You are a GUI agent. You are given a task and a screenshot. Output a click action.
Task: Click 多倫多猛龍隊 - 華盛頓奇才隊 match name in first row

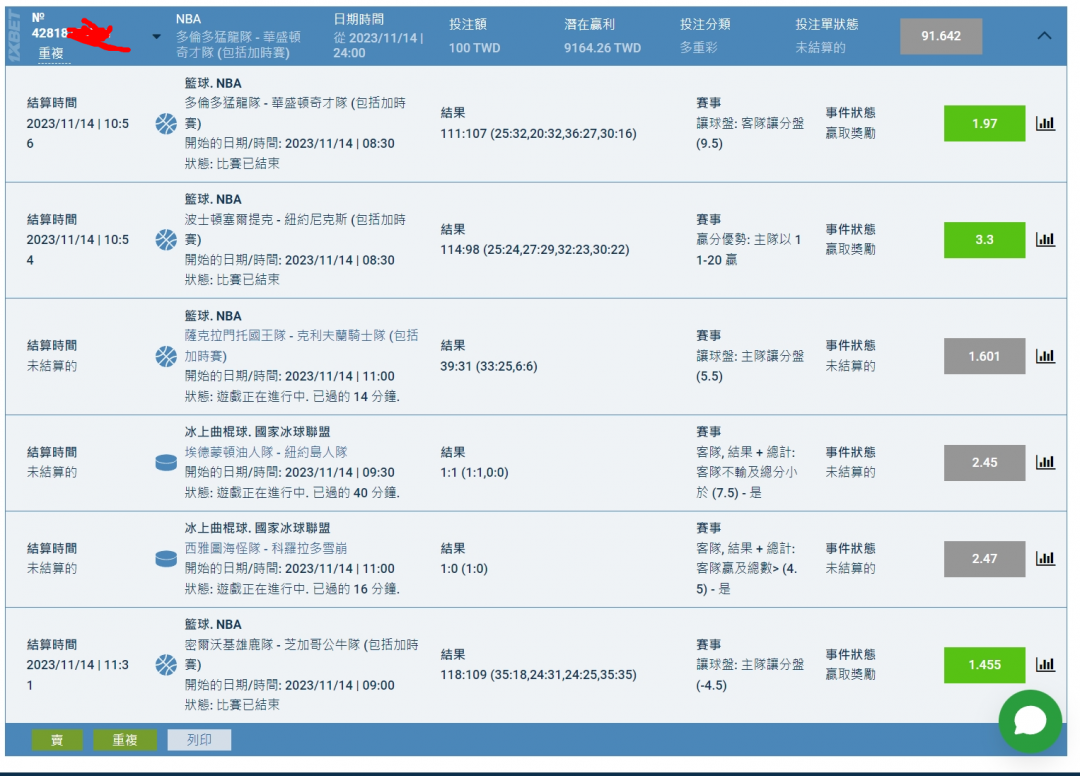[x=295, y=113]
